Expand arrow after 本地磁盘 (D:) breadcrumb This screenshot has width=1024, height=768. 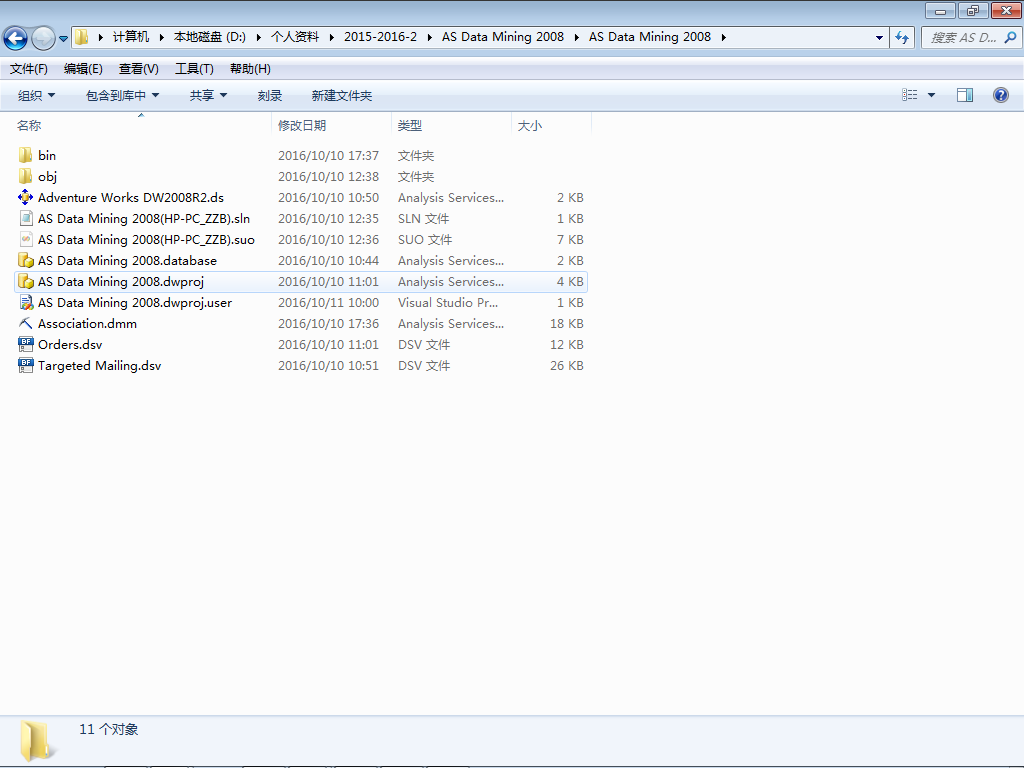pos(259,37)
